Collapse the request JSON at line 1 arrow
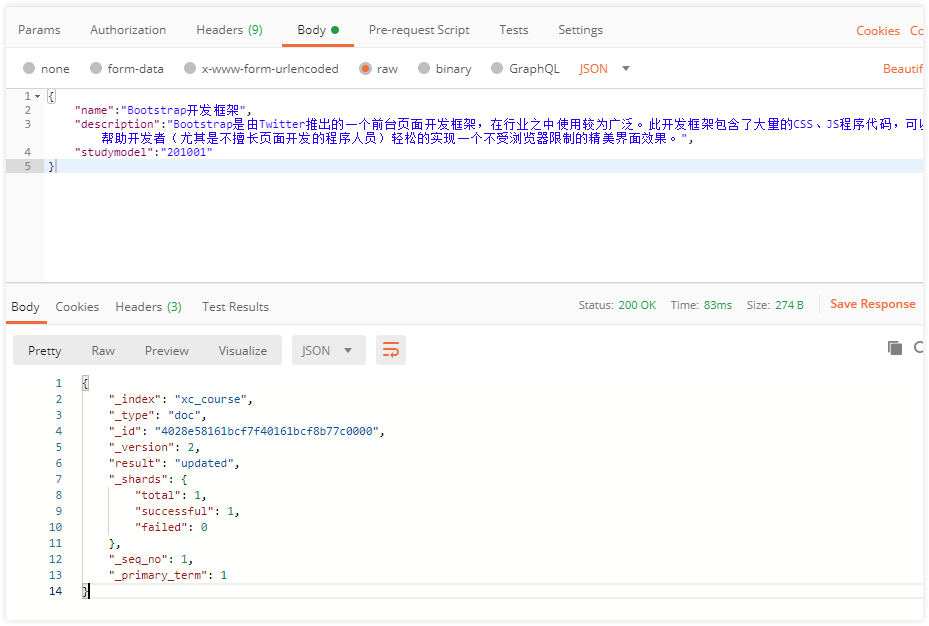 tap(37, 96)
